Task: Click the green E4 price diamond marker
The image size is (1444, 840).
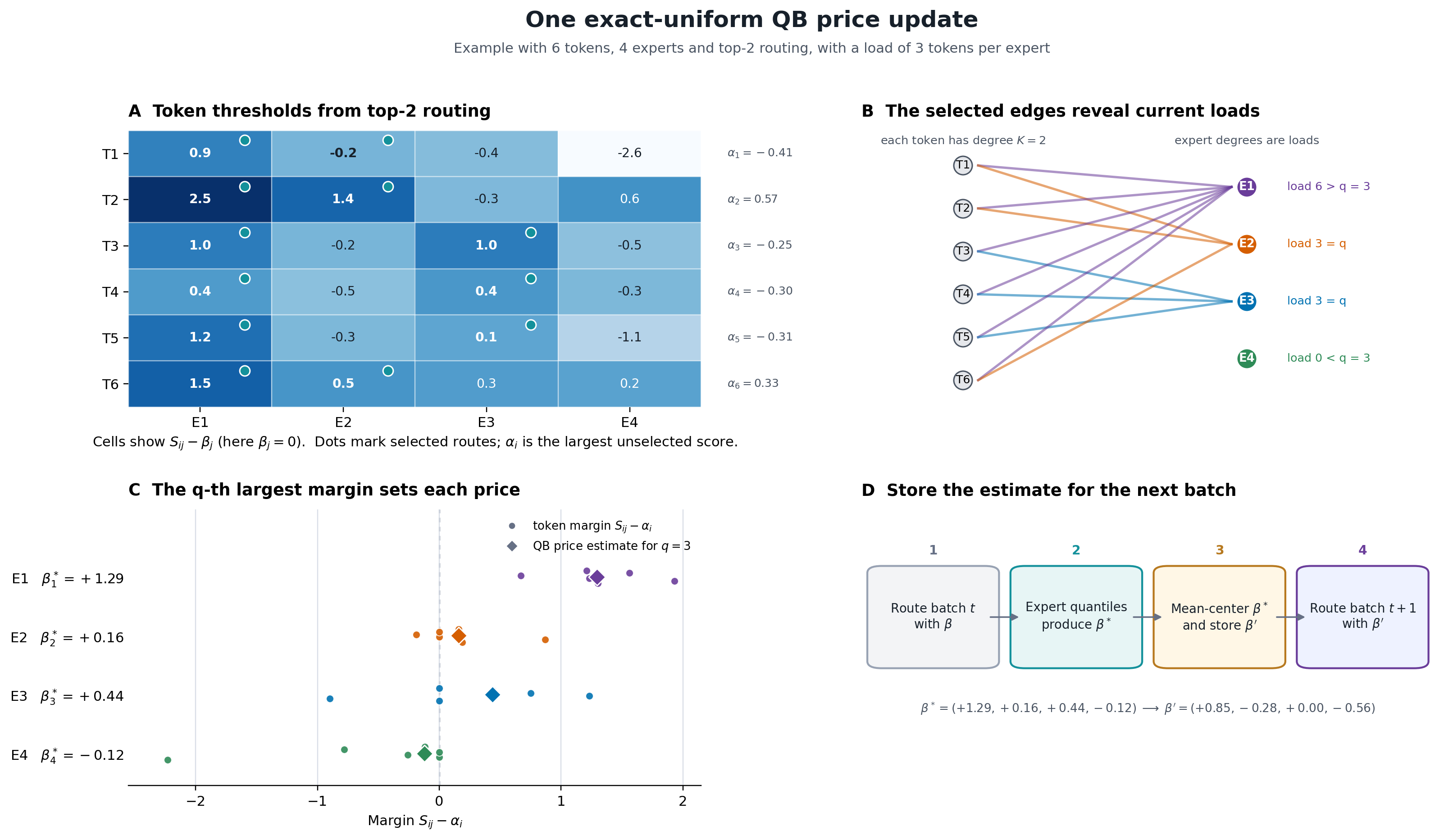Action: click(424, 753)
